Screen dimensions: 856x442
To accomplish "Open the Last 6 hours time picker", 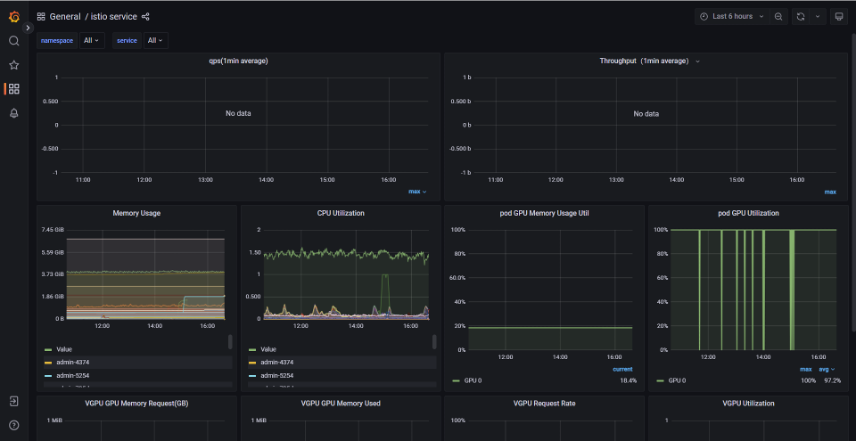I will (731, 17).
